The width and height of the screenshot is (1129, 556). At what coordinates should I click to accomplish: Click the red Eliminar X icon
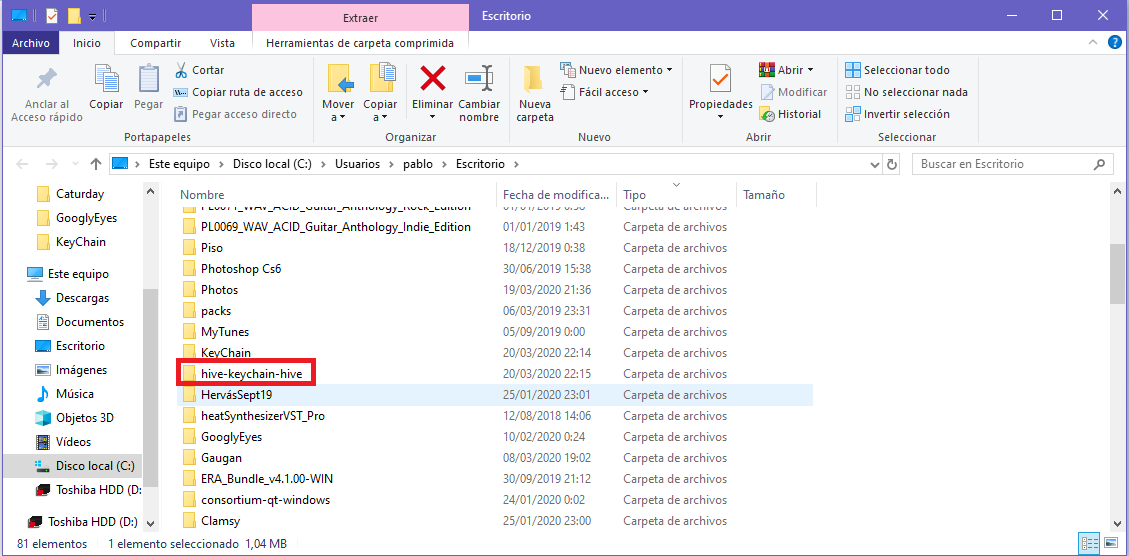432,78
